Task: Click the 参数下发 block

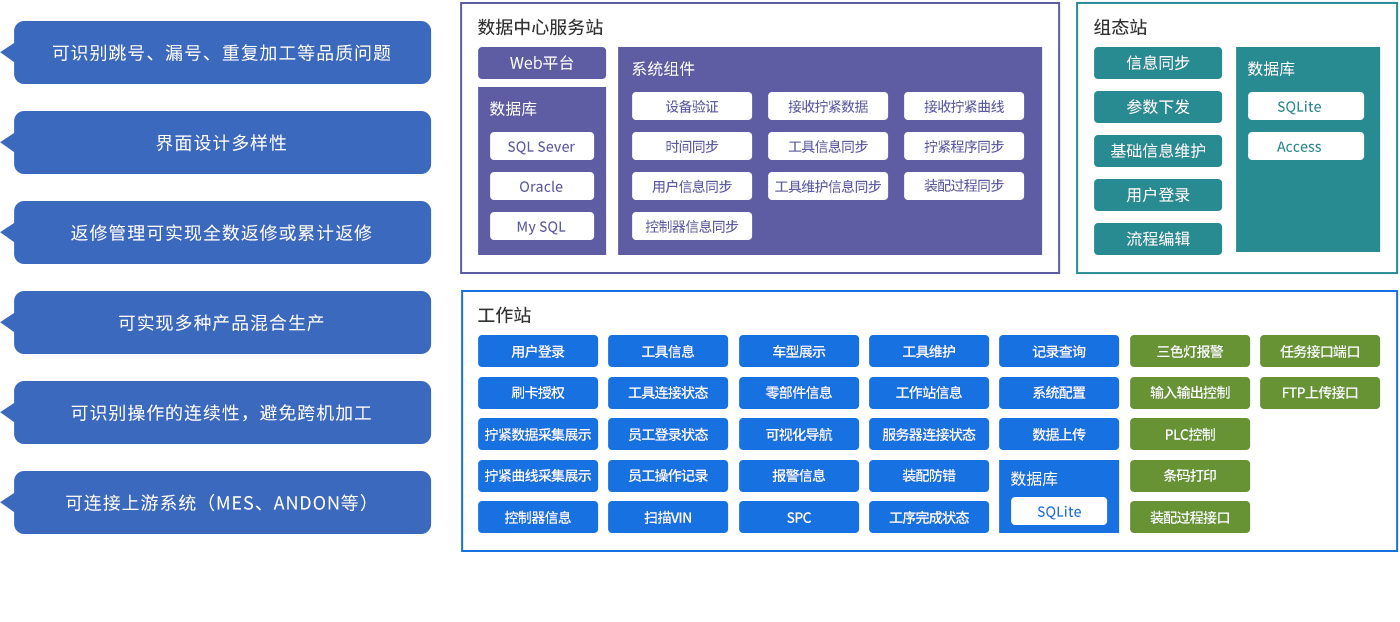Action: (x=1158, y=107)
